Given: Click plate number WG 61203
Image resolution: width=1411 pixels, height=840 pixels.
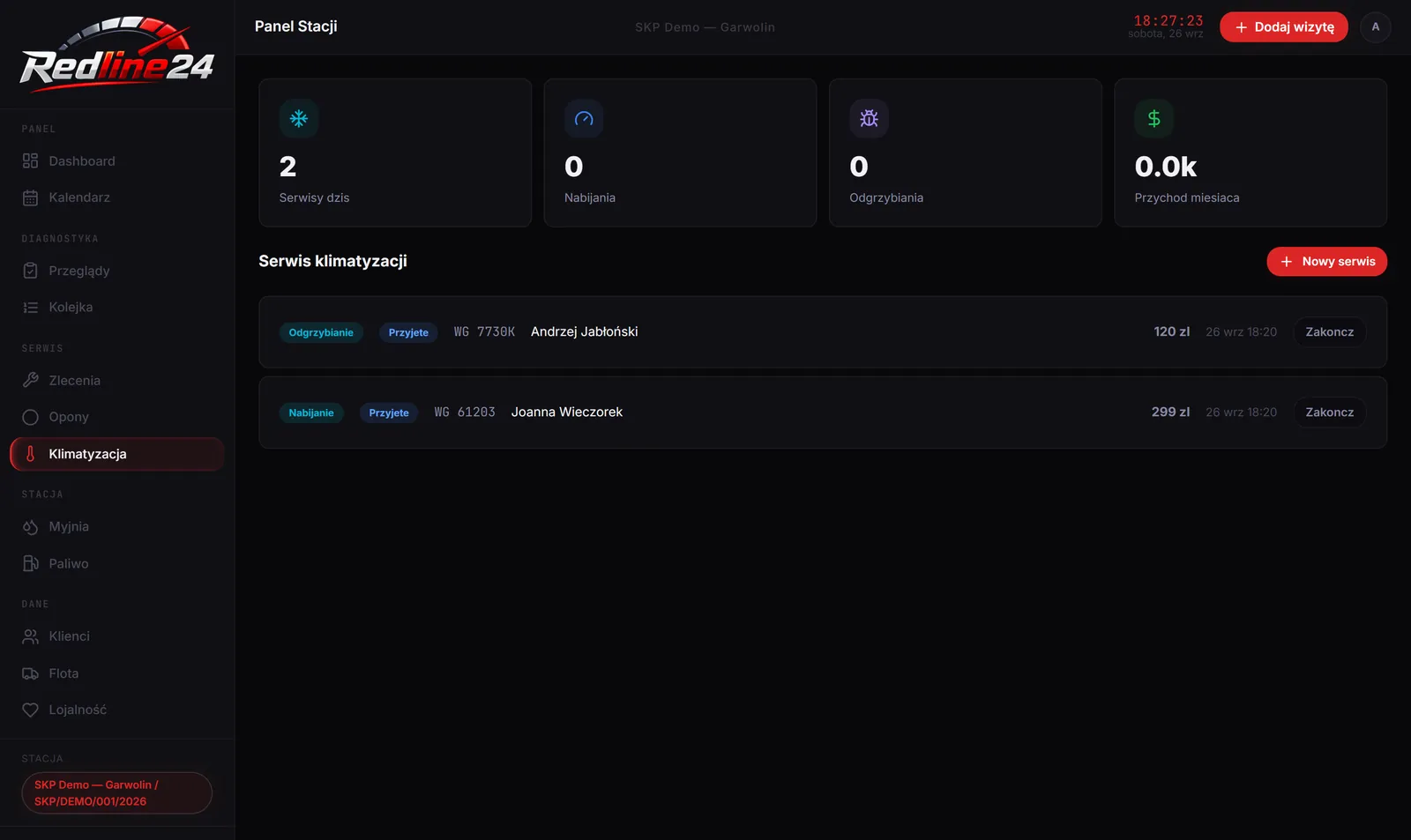Looking at the screenshot, I should tap(465, 413).
